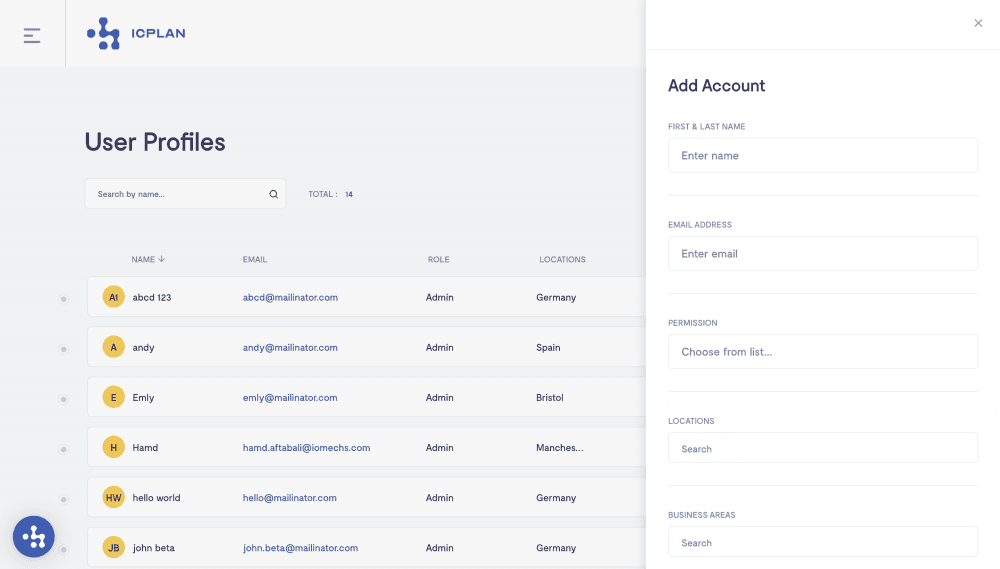Viewport: 1000px width, 569px height.
Task: Click the Emly avatar icon
Action: 114,397
